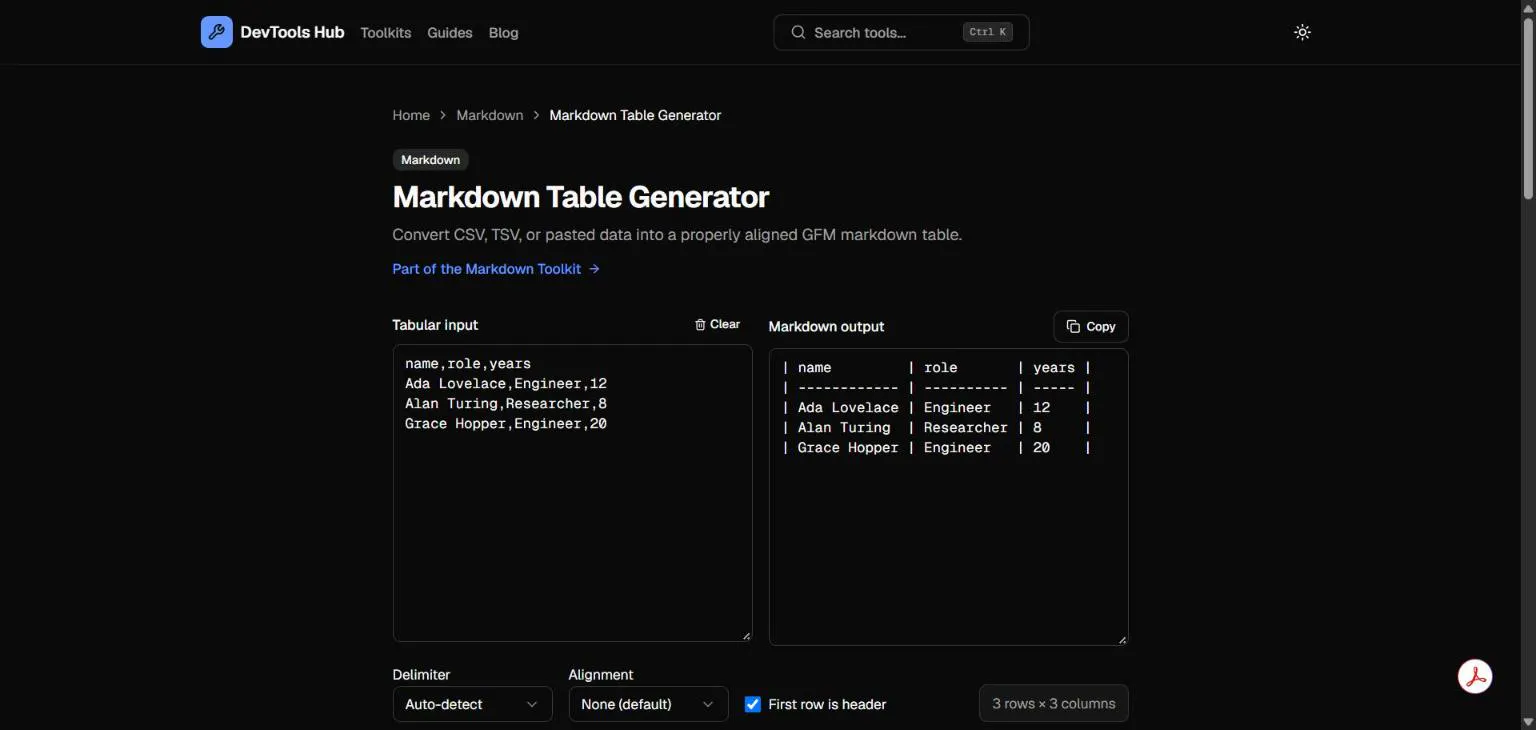1536x730 pixels.
Task: Click the 'Ada Lovelace,Engineer,12' input line
Action: click(506, 384)
